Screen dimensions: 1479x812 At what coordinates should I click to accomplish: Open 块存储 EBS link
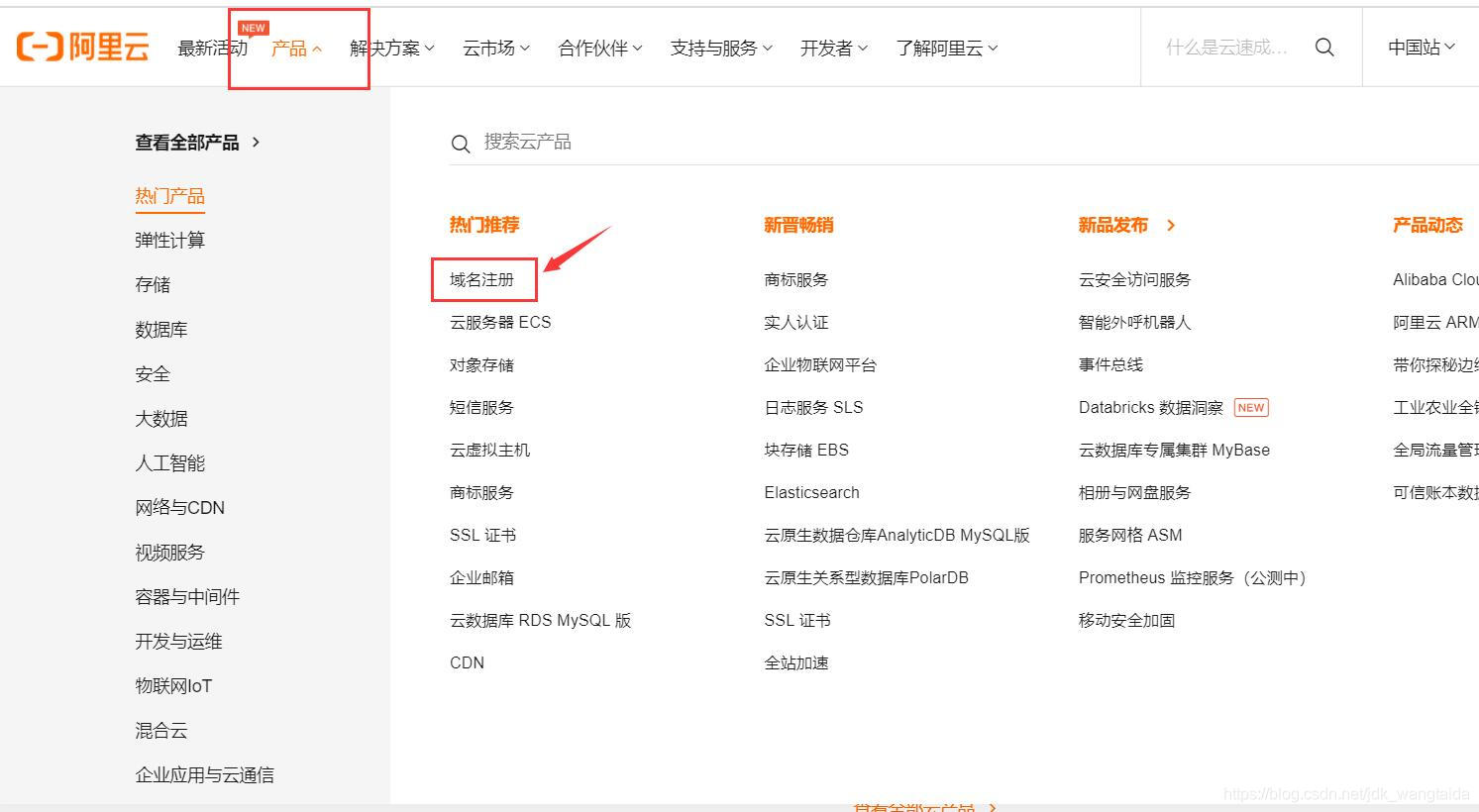point(806,450)
